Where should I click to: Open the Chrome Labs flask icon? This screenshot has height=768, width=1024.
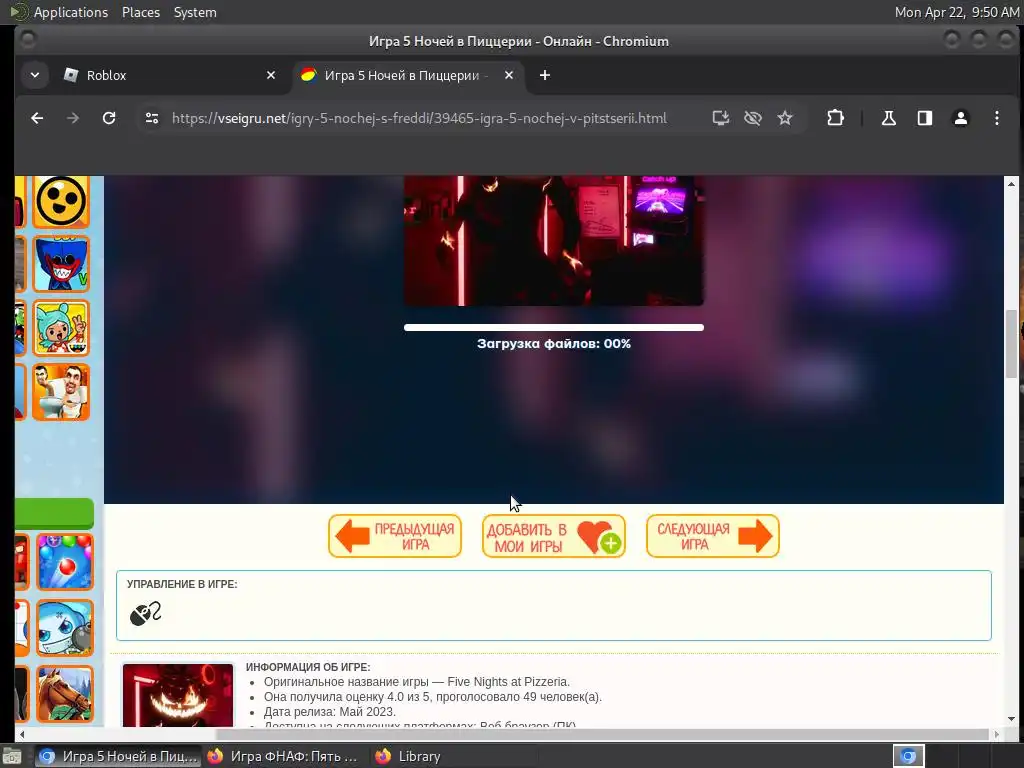[888, 118]
